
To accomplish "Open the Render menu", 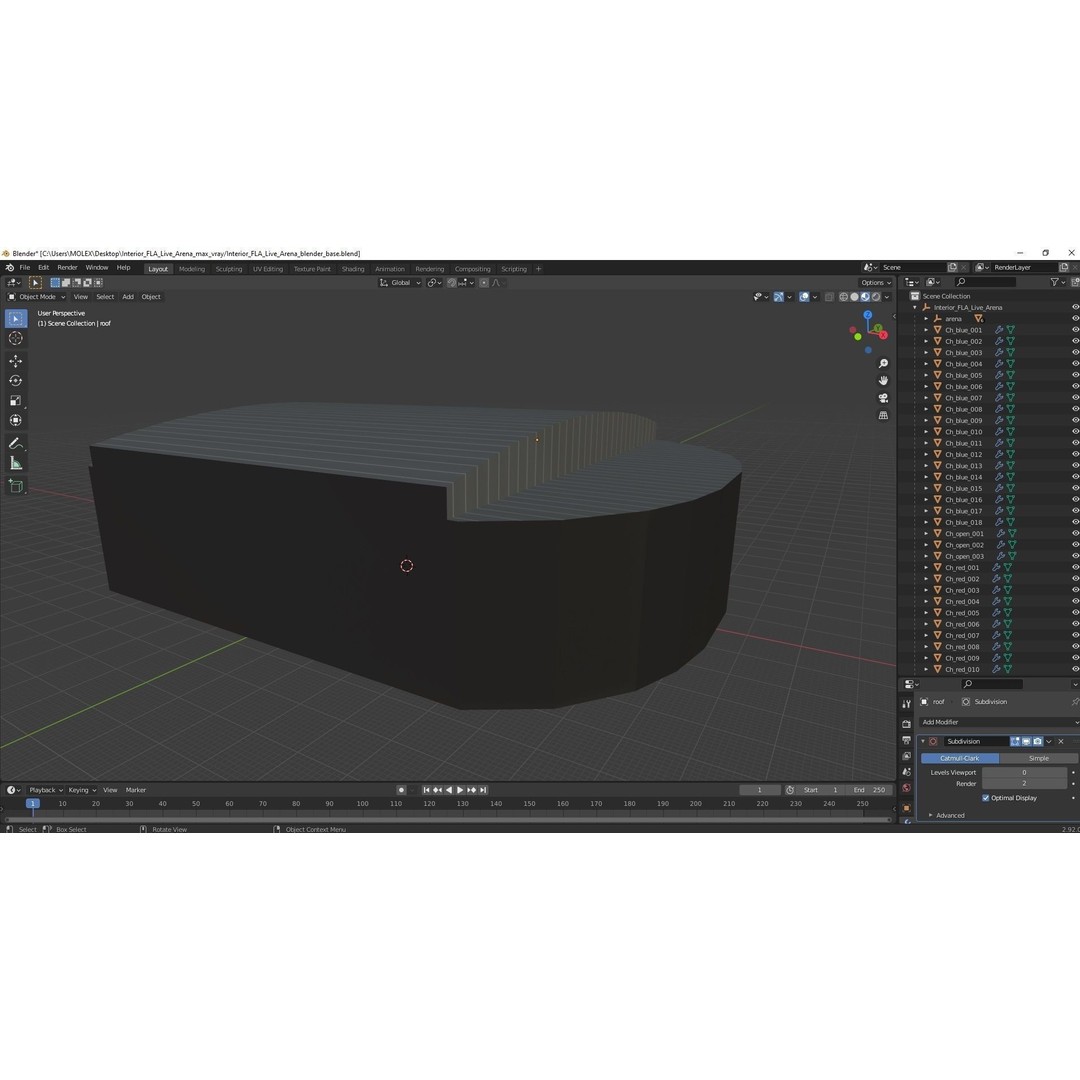I will 66,267.
